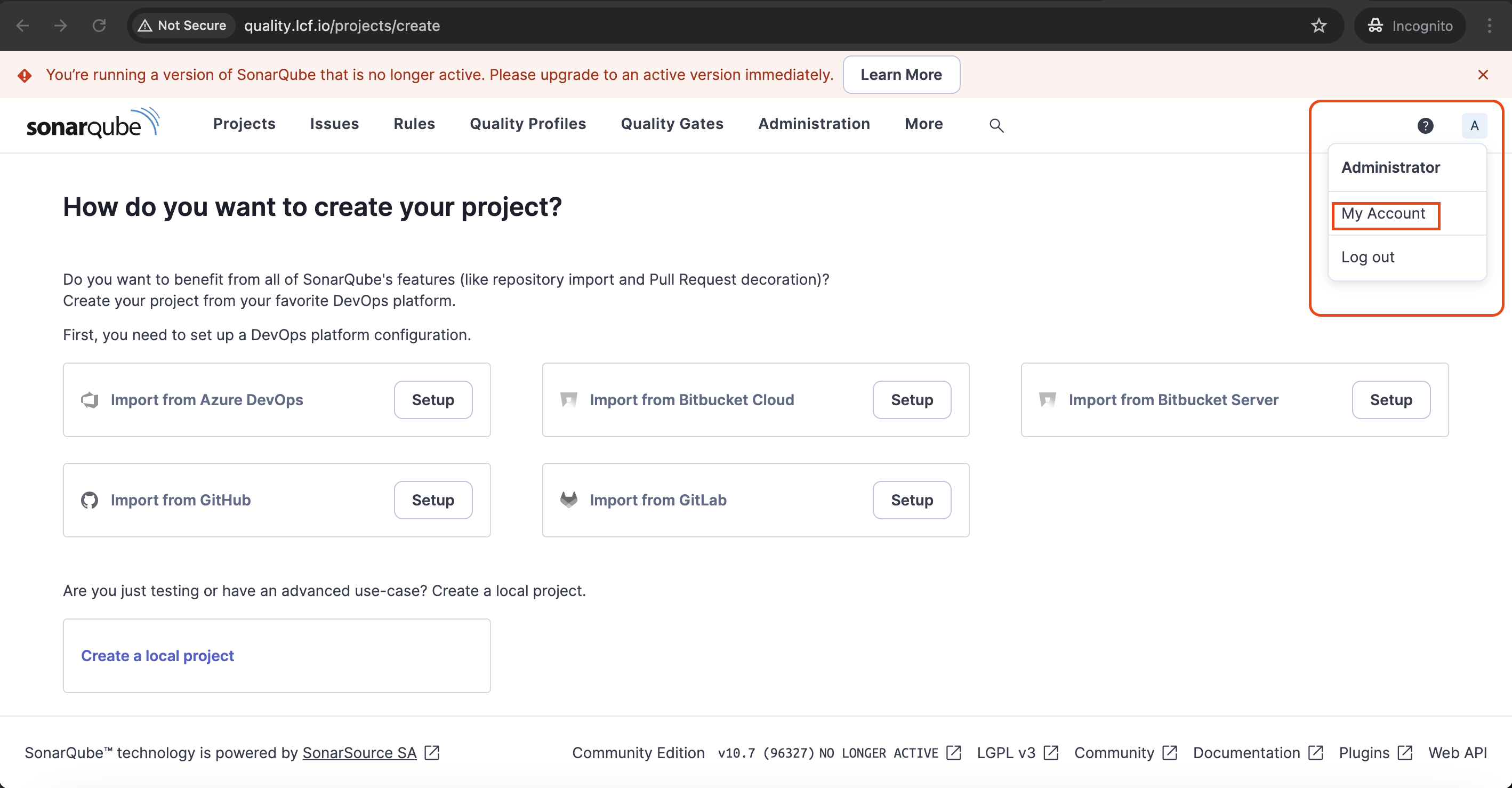Choose Log out from user menu
The image size is (1512, 788).
click(1367, 257)
